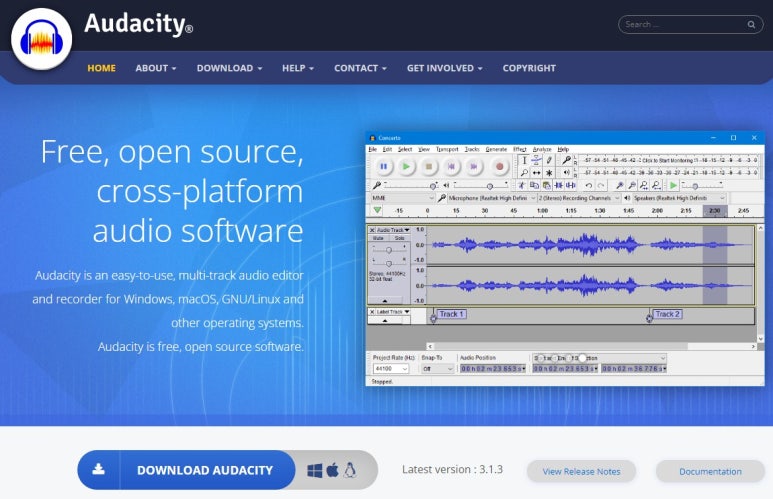Screen dimensions: 773x499
Task: Go to the HOME page link
Action: [102, 68]
